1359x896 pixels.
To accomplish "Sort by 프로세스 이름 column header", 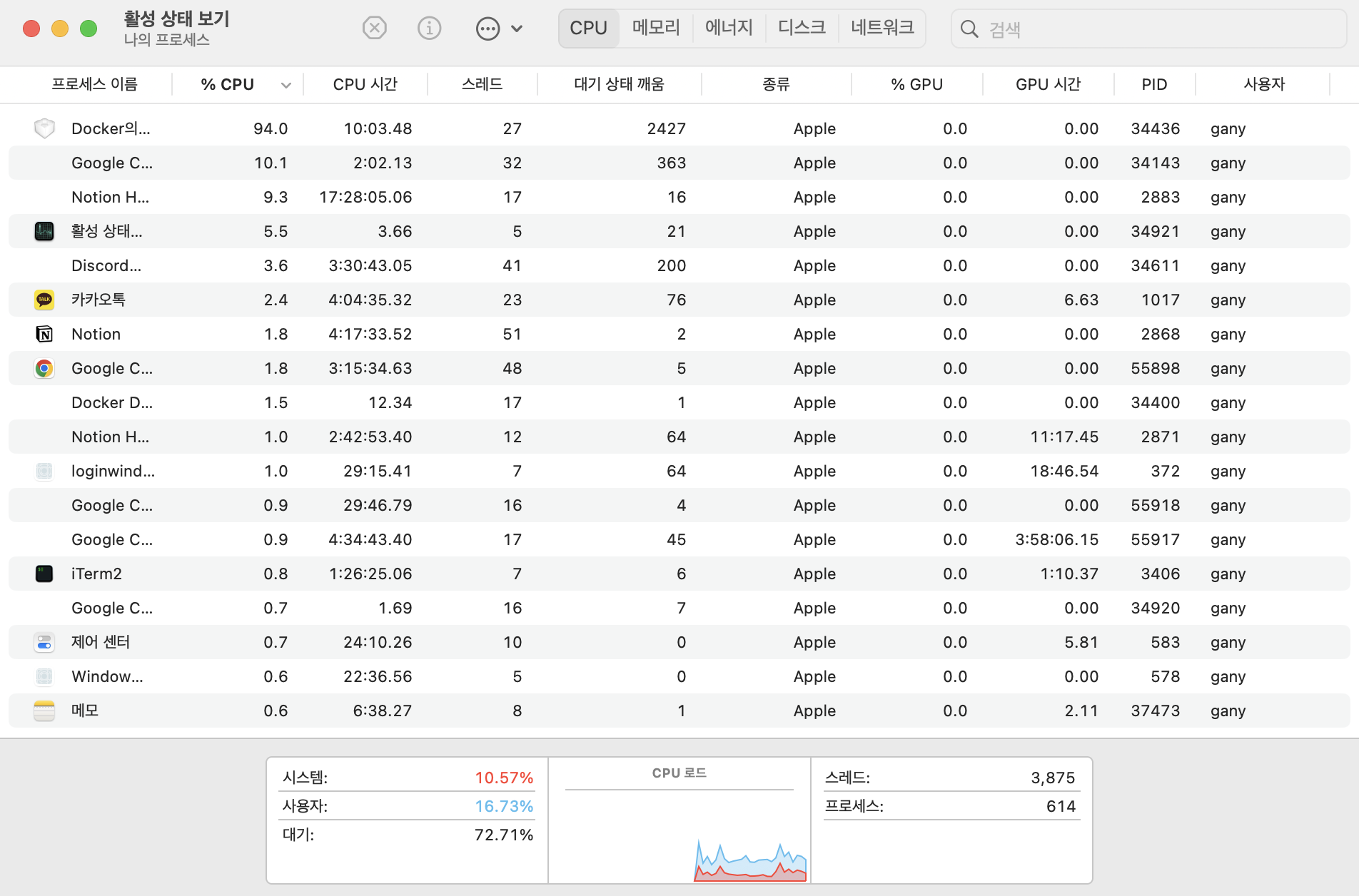I will 94,84.
